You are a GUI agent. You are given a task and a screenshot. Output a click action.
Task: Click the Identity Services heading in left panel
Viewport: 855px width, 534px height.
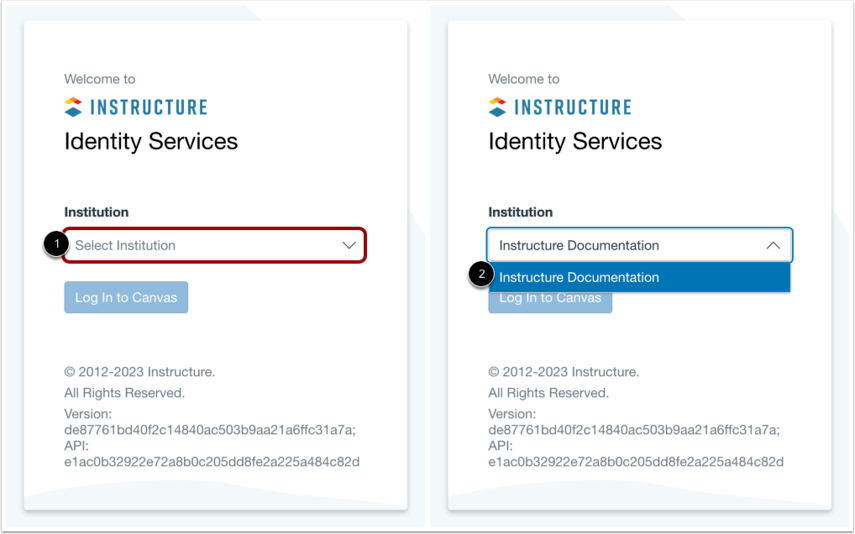151,142
